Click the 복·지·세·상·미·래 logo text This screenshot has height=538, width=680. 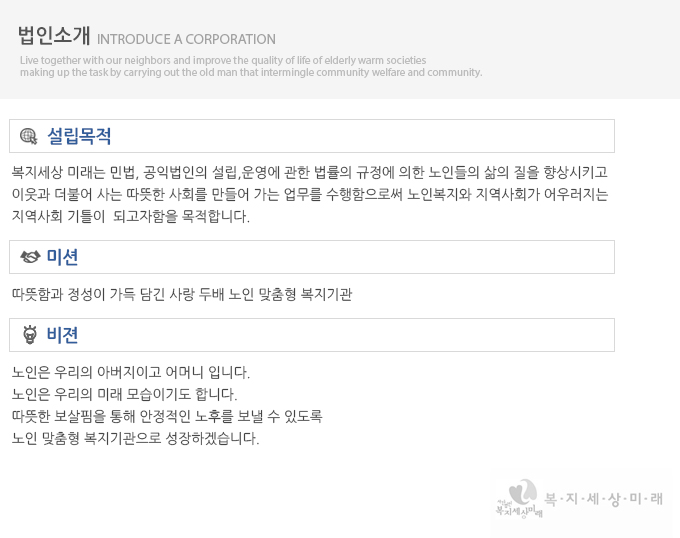coord(603,498)
